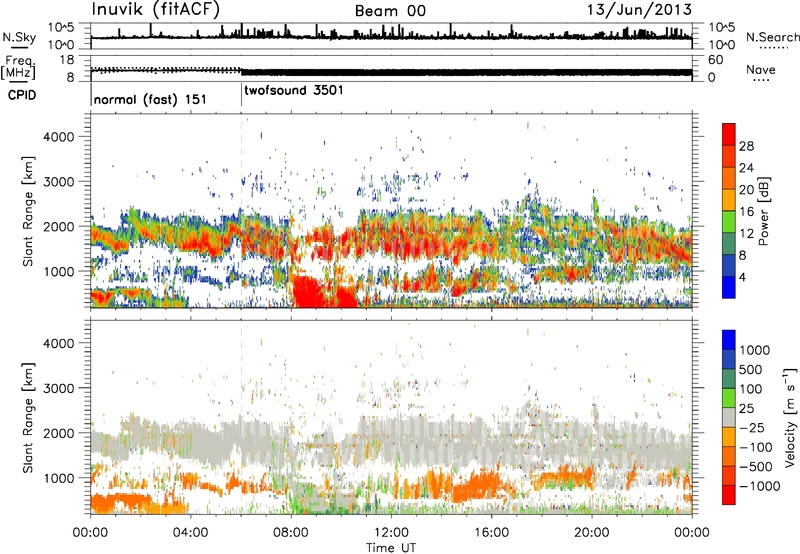This screenshot has height=554, width=800.
Task: Click the '1000' range tick of velocity plot
Action: click(58, 478)
